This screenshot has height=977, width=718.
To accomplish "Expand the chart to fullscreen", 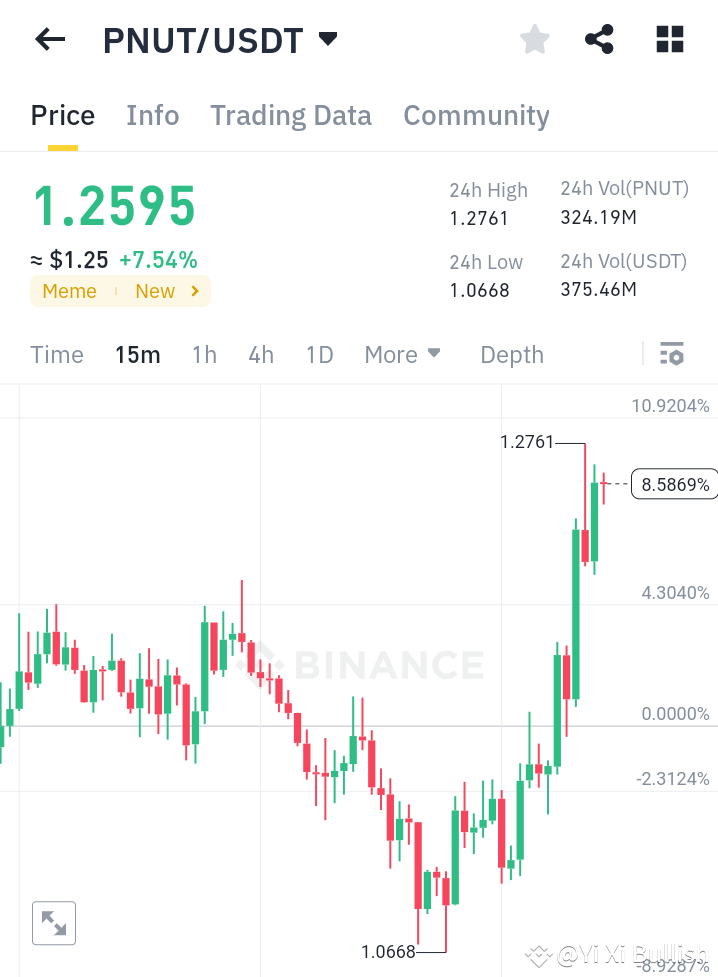I will click(53, 922).
